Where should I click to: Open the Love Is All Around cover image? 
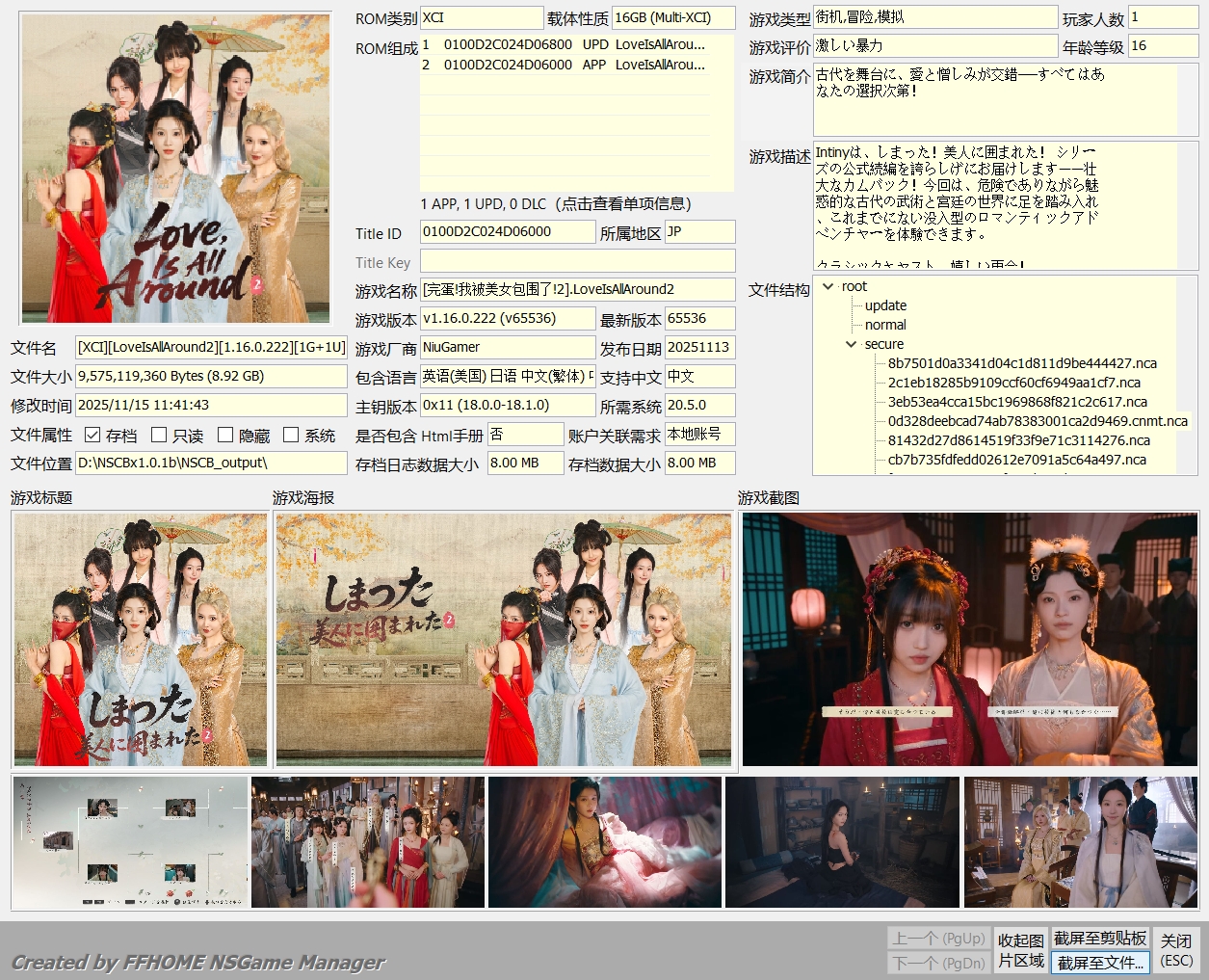[x=175, y=169]
